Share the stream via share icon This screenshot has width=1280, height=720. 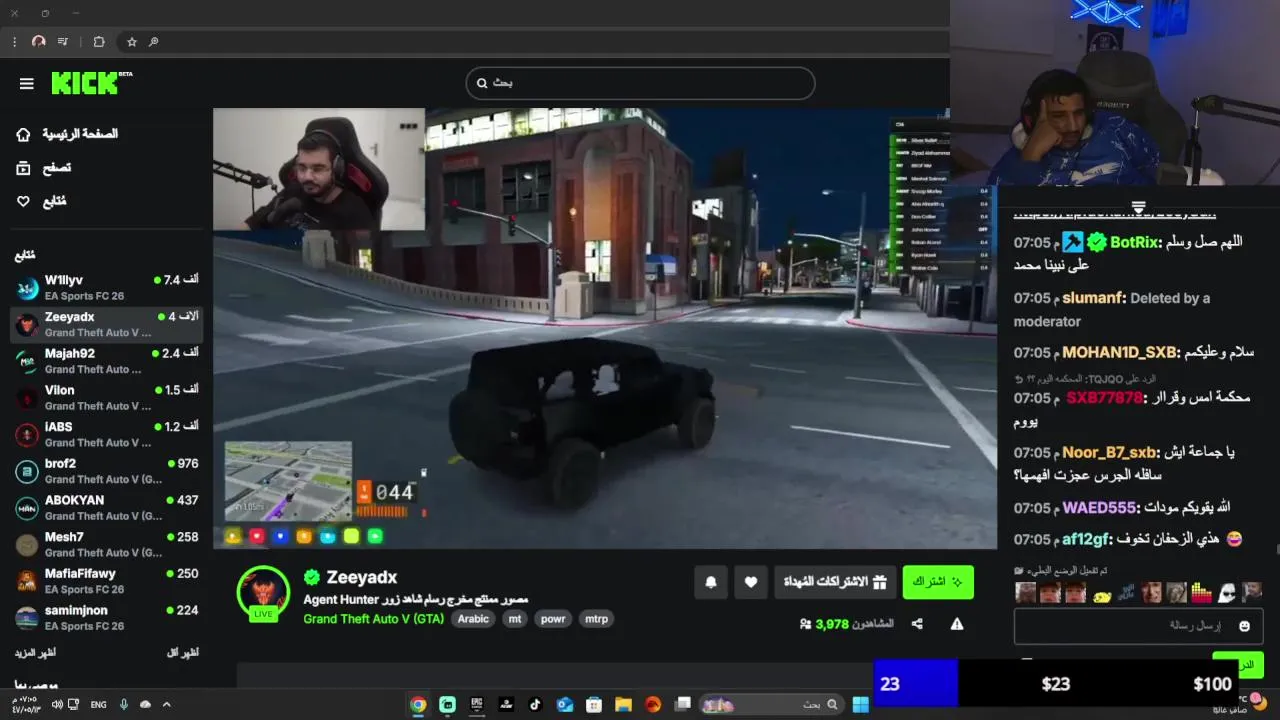pyautogui.click(x=917, y=624)
